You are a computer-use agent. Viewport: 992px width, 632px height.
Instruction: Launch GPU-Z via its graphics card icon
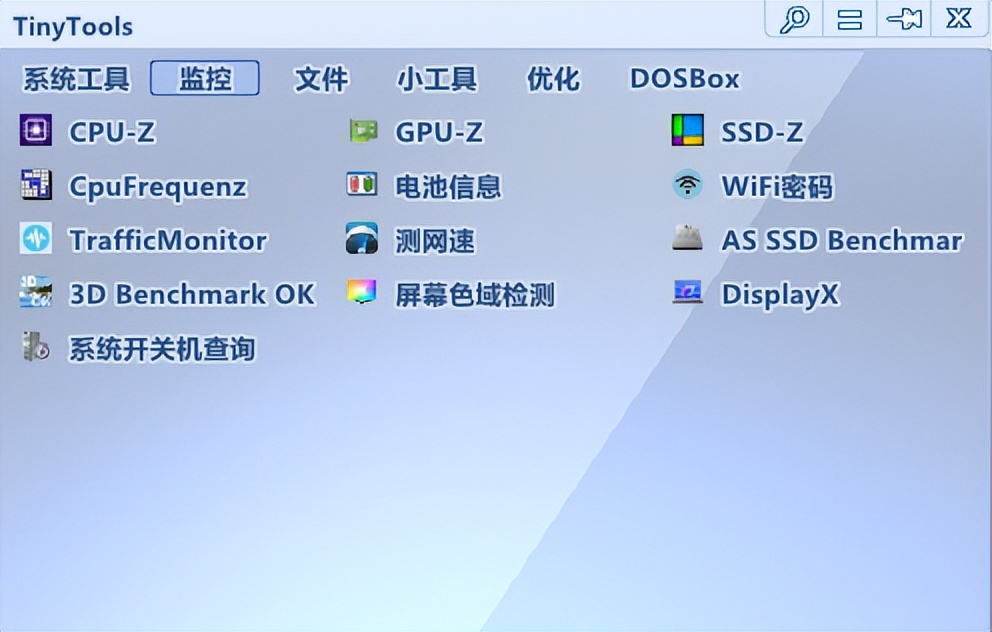tap(363, 132)
